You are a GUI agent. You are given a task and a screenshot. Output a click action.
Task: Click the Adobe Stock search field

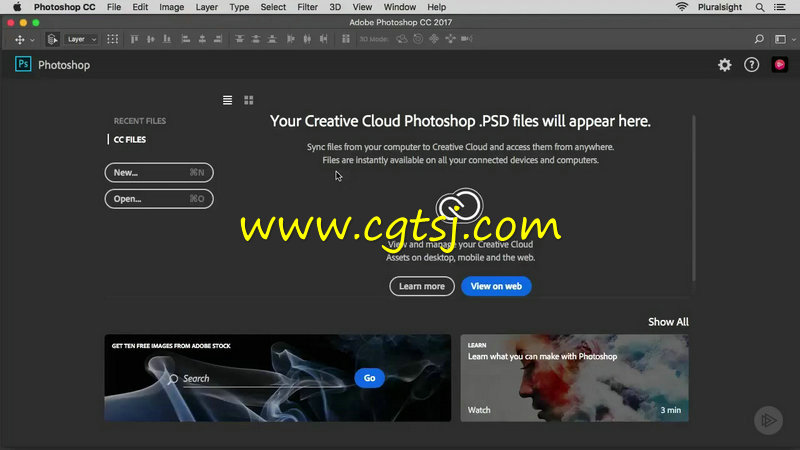(261, 379)
